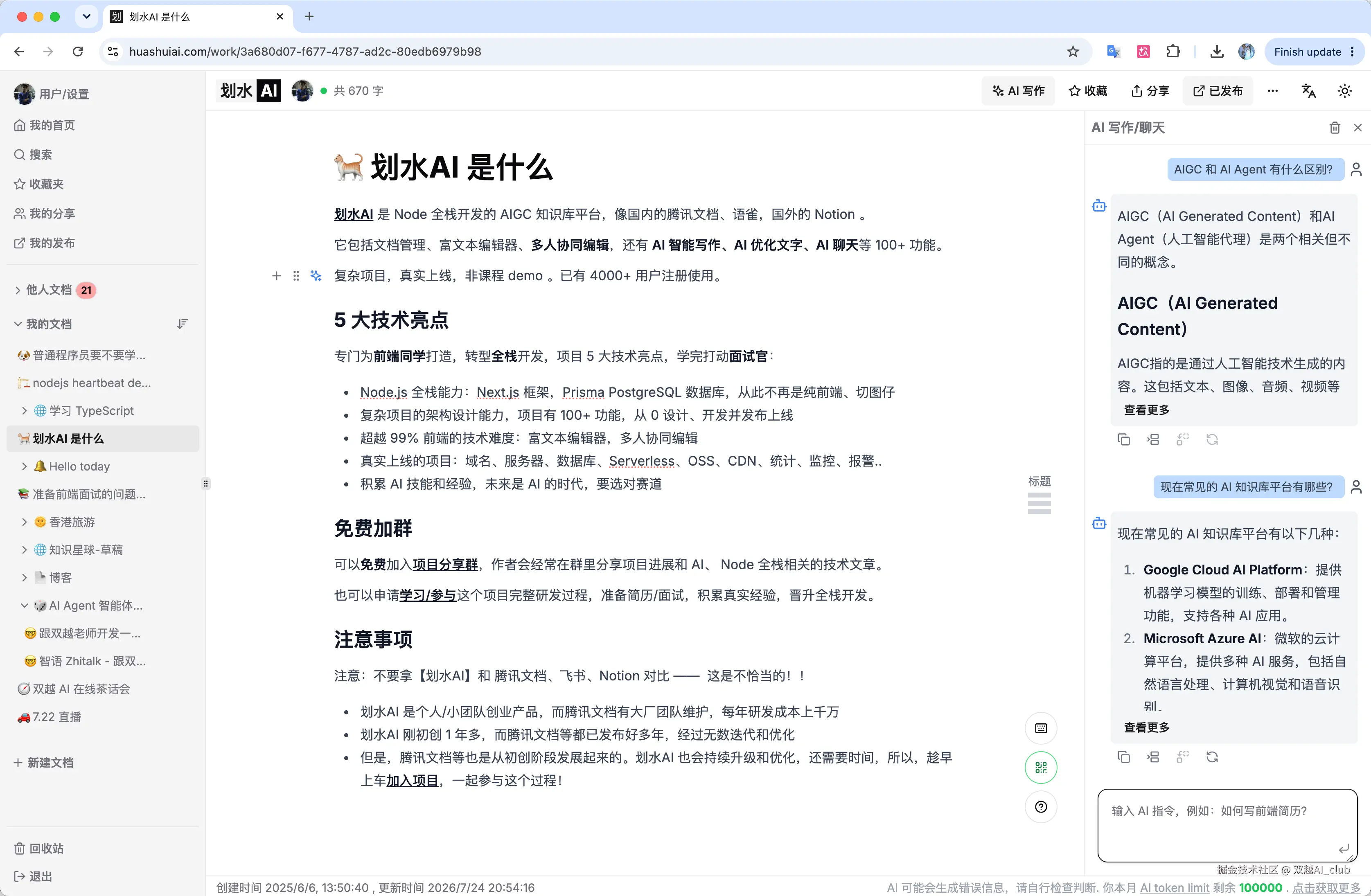Click the keyboard shortcuts floating button
Screen dimensions: 1371x896
click(x=1040, y=728)
